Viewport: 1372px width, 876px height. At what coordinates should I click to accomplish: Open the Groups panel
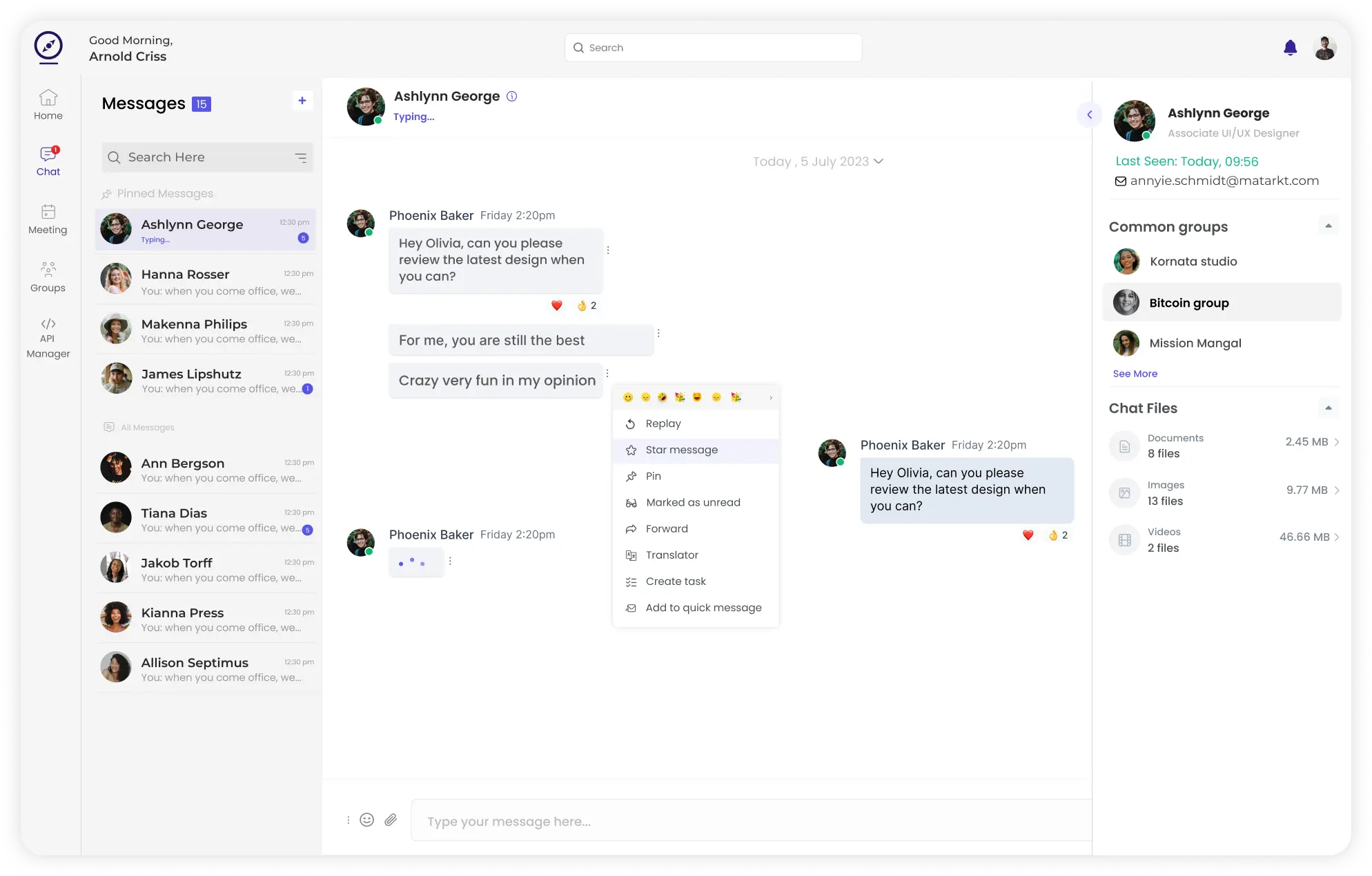48,276
